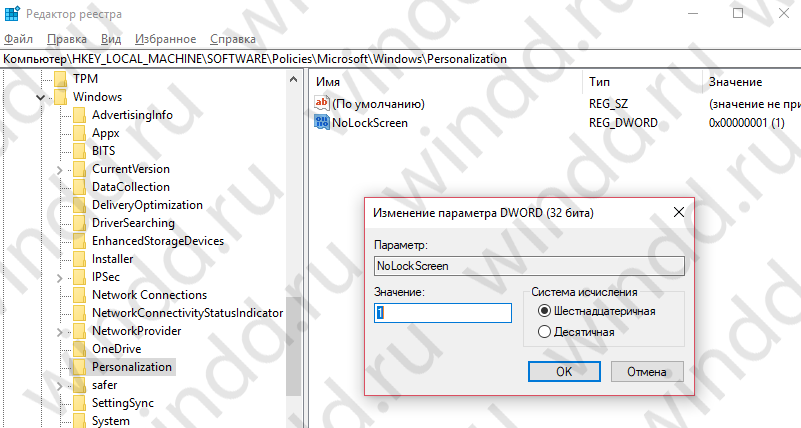Select the DataCollection key label
Image resolution: width=801 pixels, height=428 pixels.
(131, 187)
